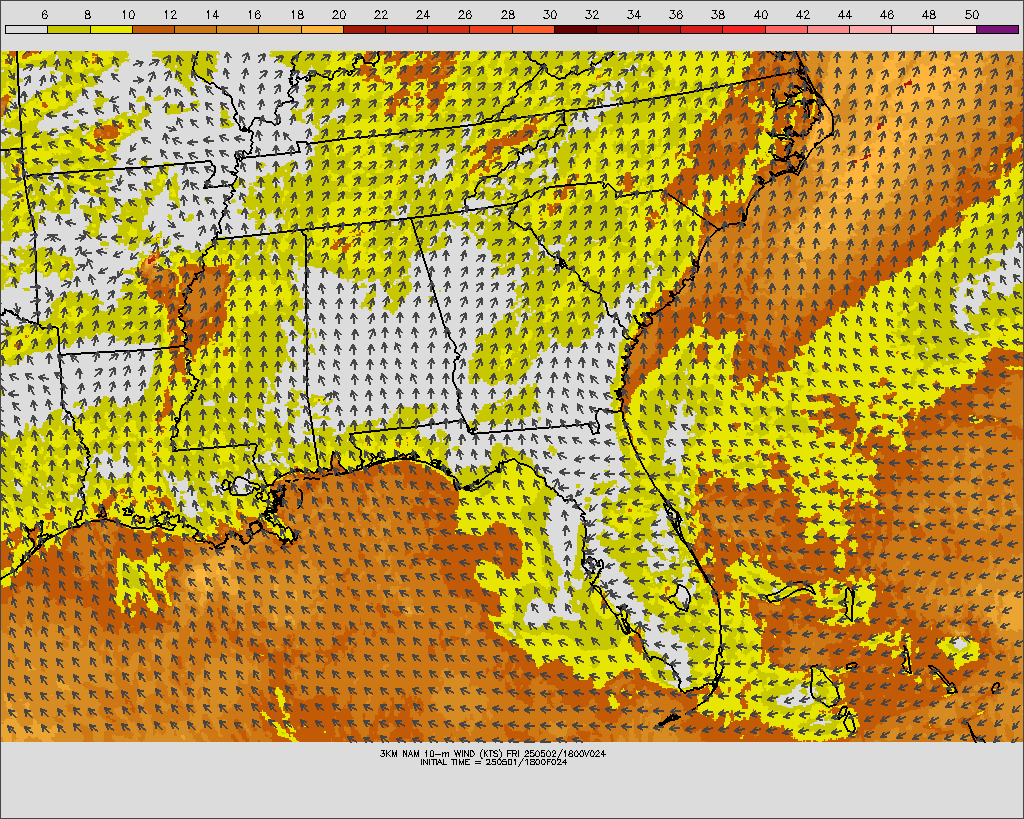This screenshot has height=819, width=1024.
Task: Click the legend label "40"
Action: 761,14
